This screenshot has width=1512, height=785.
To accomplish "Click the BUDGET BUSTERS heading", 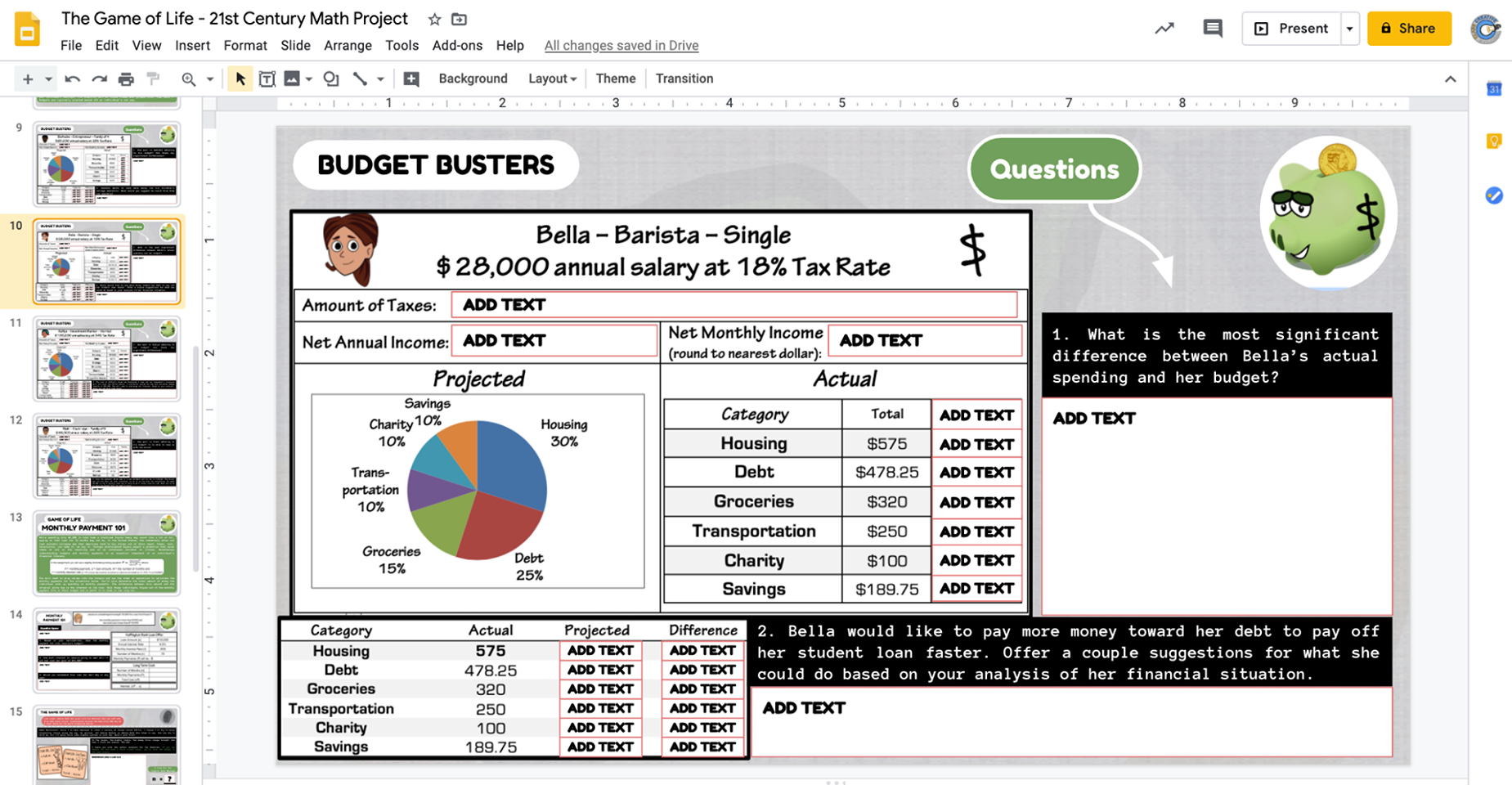I will coord(436,165).
